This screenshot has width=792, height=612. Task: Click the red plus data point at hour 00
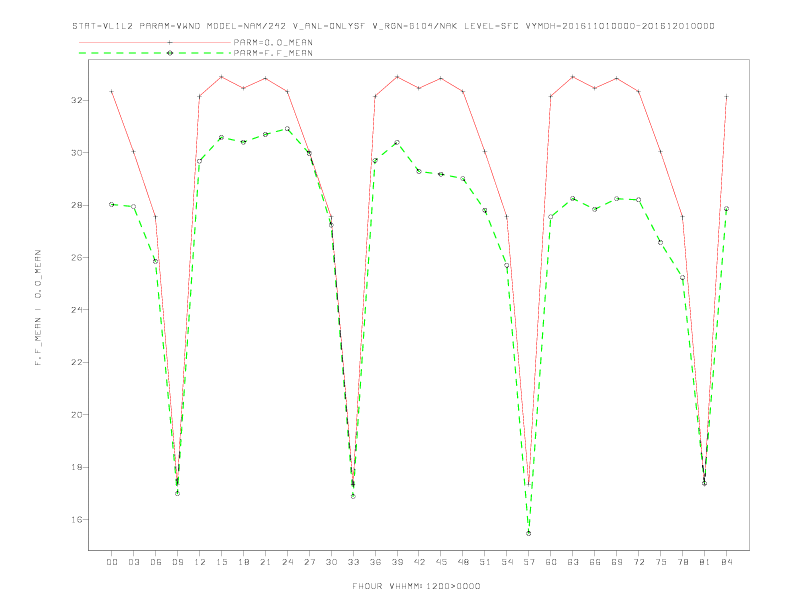[x=112, y=92]
